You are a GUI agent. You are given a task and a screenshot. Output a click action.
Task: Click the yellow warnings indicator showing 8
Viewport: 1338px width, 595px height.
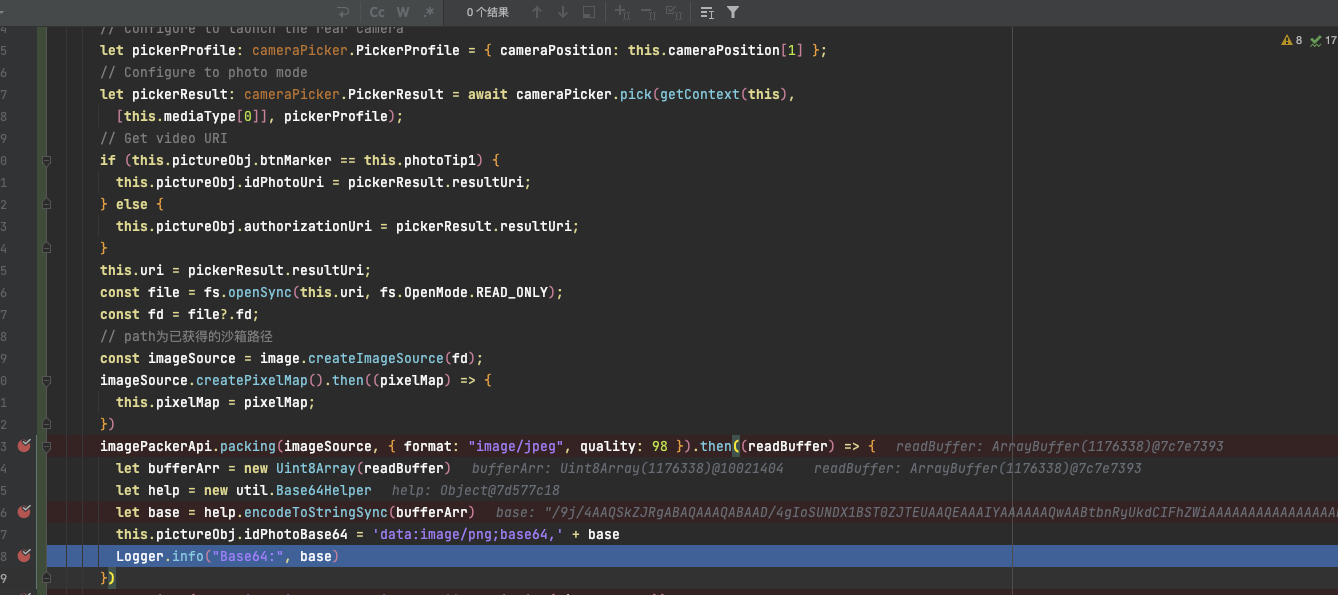pos(1292,40)
